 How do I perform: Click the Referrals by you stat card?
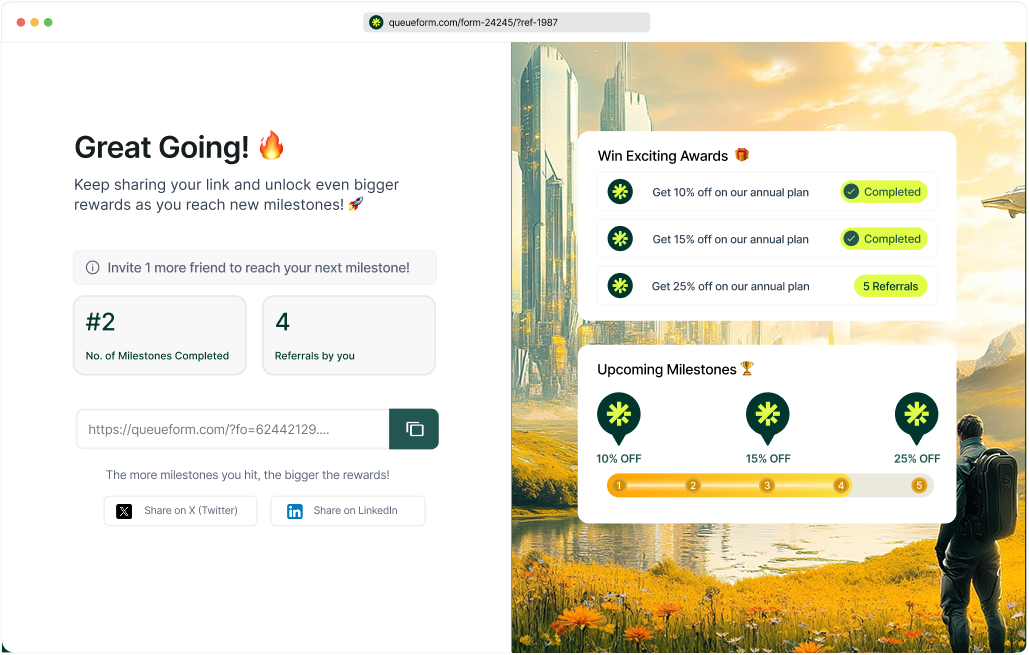(x=348, y=335)
